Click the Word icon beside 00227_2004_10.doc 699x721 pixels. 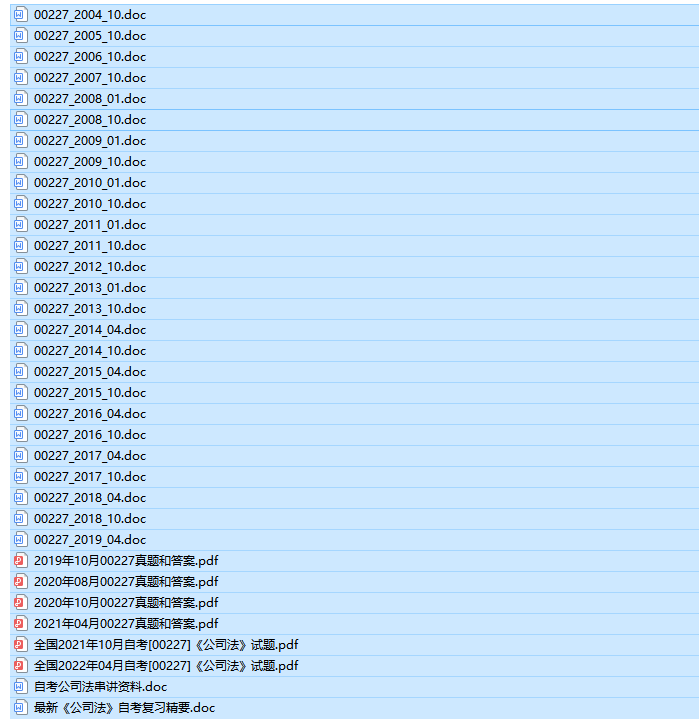(x=20, y=15)
